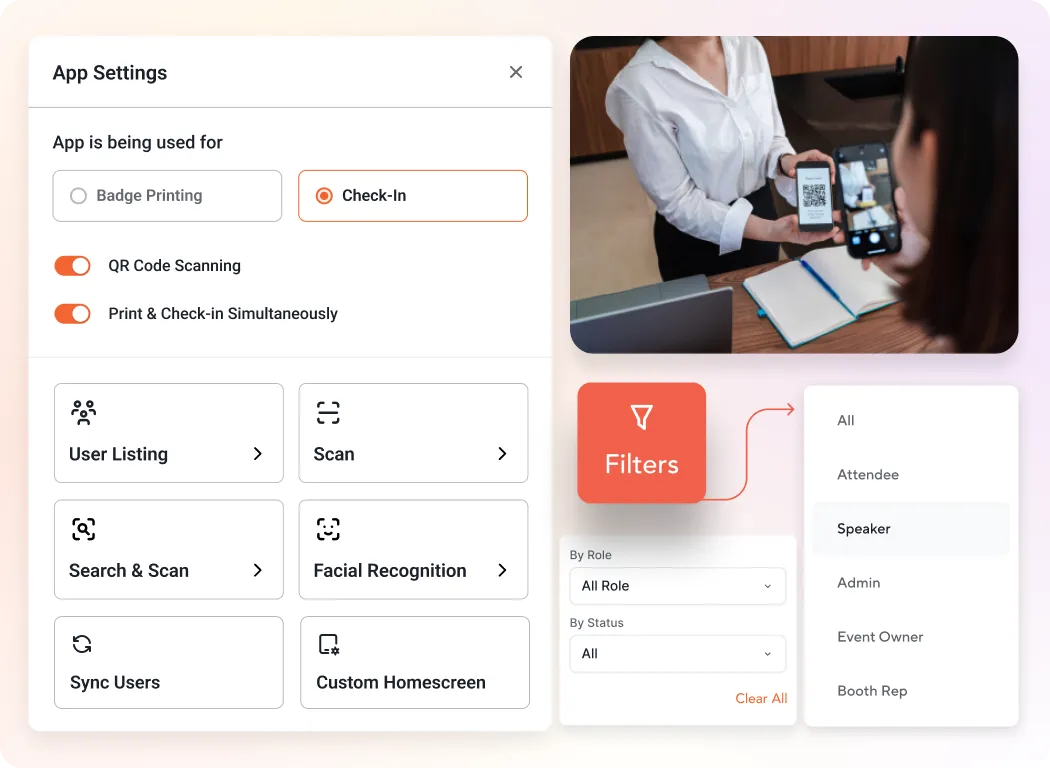Expand the User Listing chevron
Screen dimensions: 1050x768
(x=257, y=453)
